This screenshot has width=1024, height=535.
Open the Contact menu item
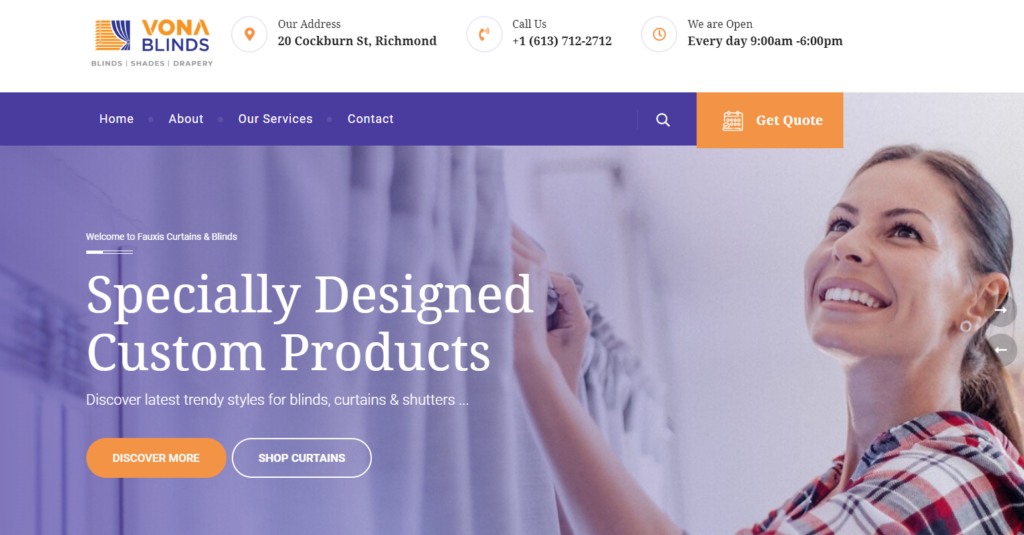click(370, 119)
